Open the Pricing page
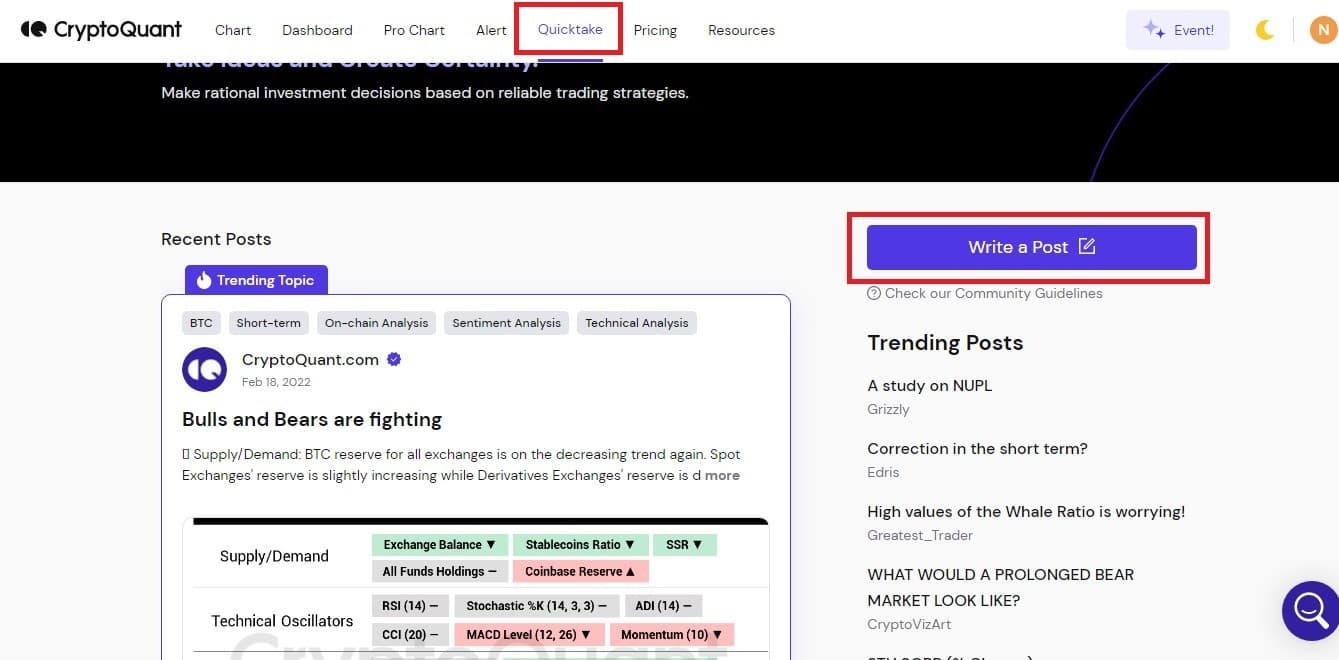 [x=655, y=30]
